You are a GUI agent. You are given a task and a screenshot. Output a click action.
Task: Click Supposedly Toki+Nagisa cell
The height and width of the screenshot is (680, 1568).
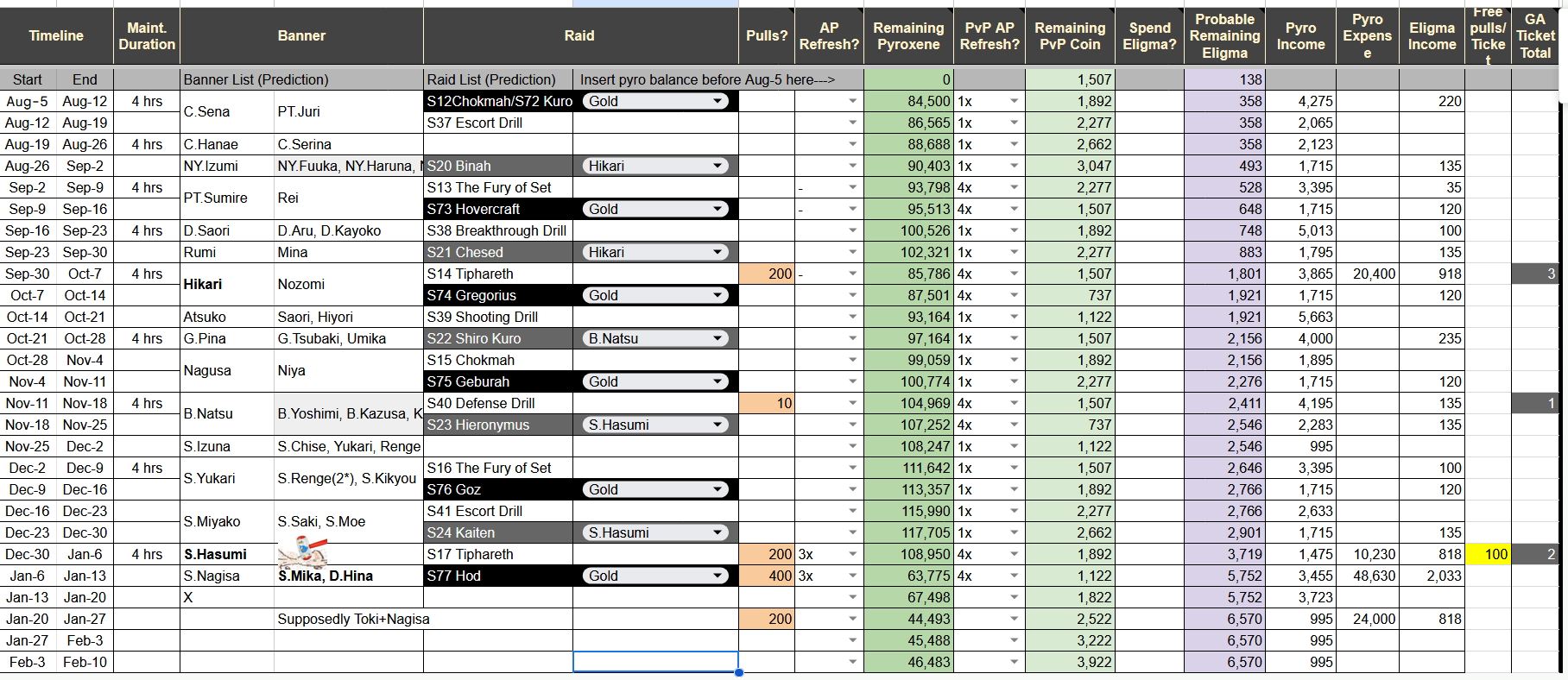point(353,619)
